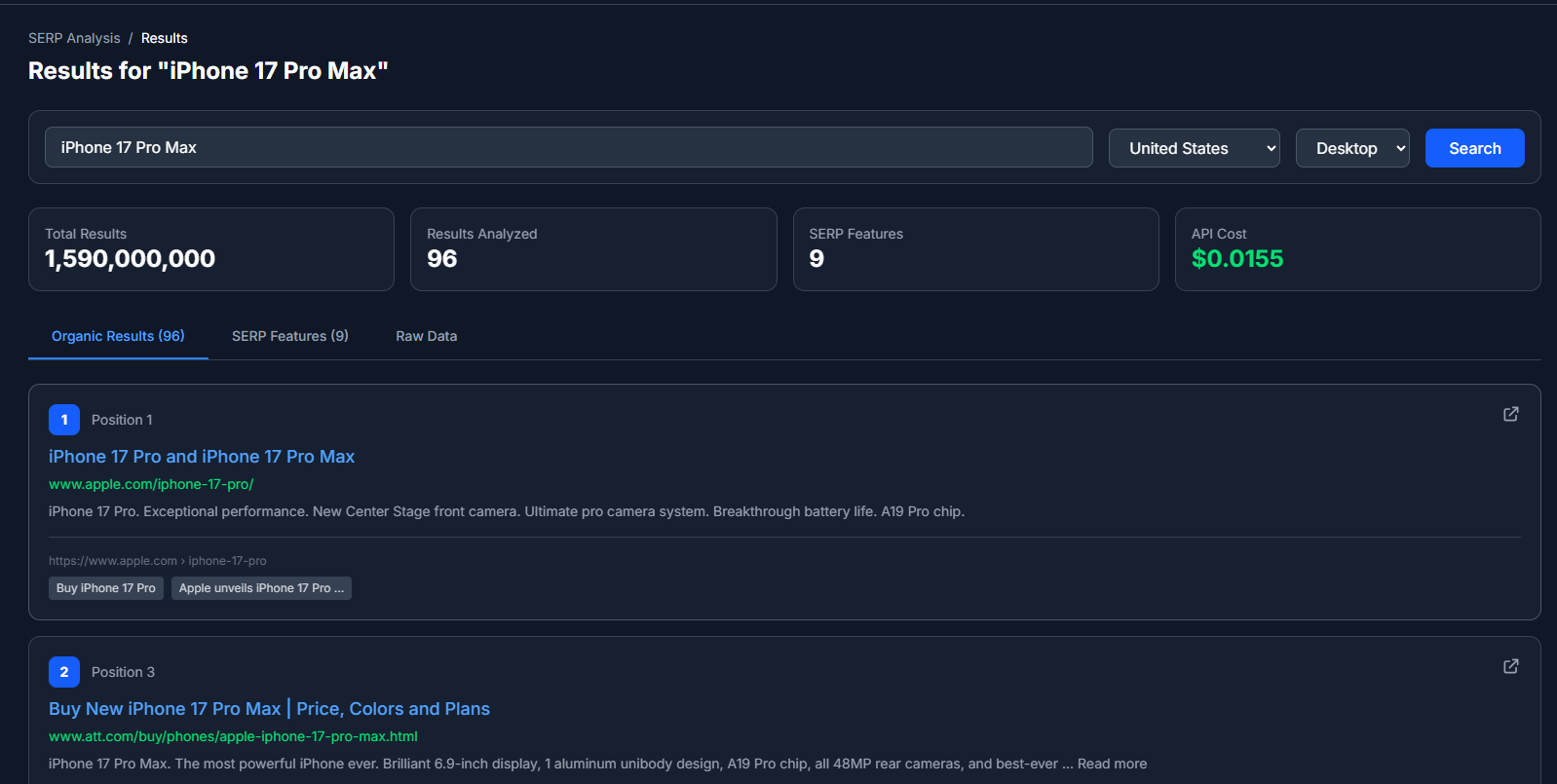
Task: Click the "Results" breadcrumb text
Action: pyautogui.click(x=165, y=38)
